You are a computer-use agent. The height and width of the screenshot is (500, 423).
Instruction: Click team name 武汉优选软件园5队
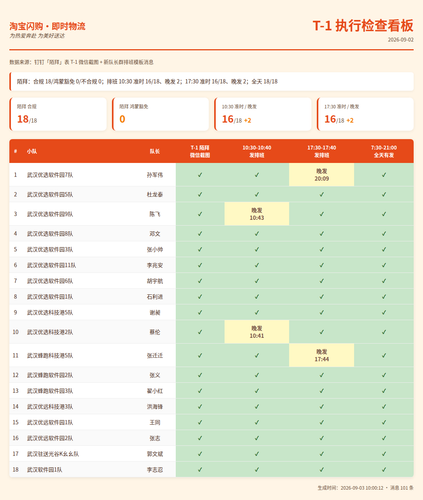[50, 194]
